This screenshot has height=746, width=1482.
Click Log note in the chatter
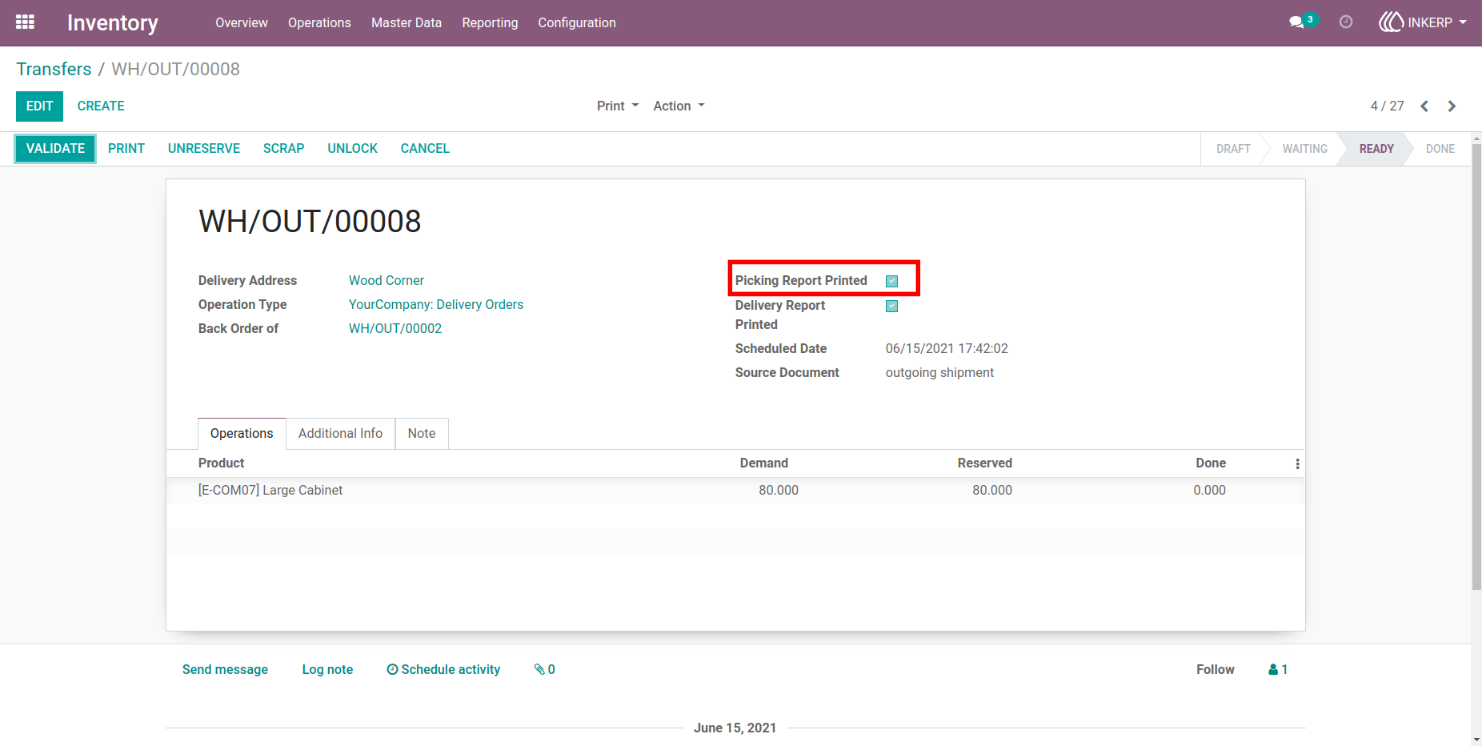click(x=328, y=670)
